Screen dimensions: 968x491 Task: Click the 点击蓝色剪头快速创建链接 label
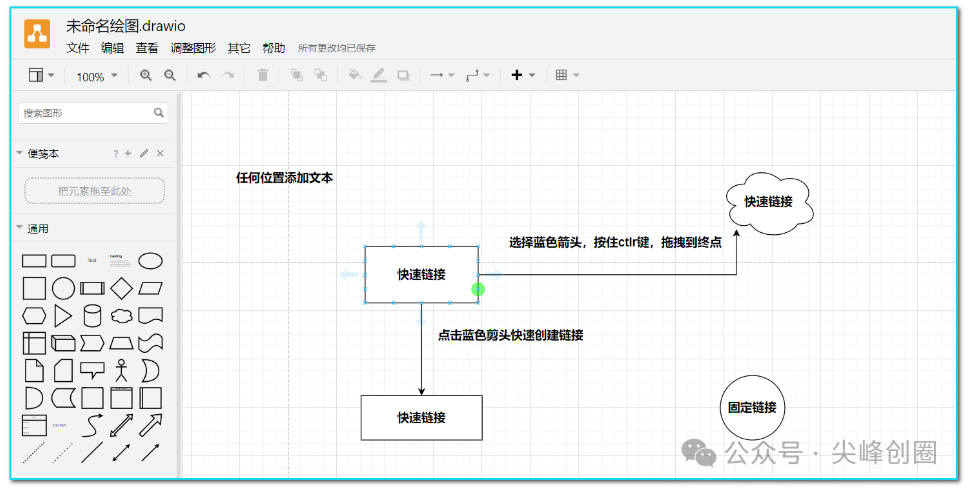[511, 335]
